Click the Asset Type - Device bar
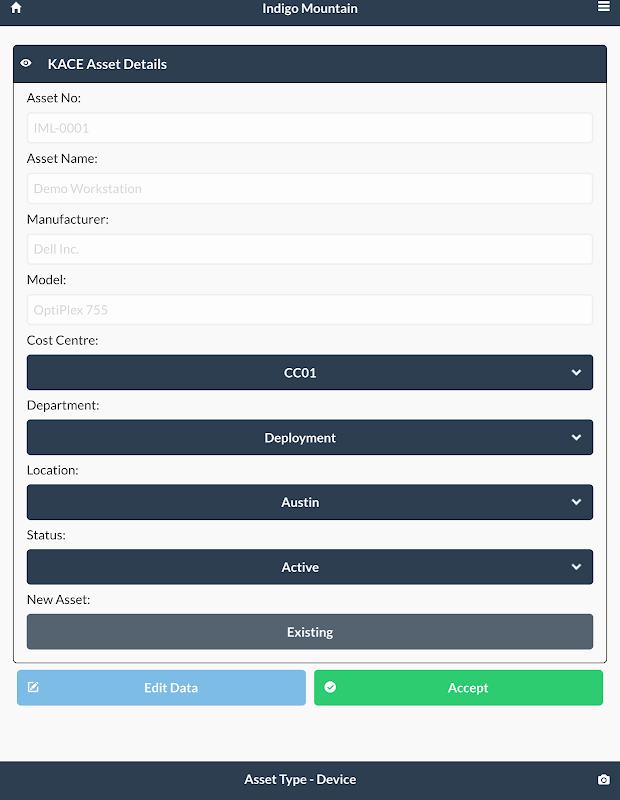 pos(300,780)
